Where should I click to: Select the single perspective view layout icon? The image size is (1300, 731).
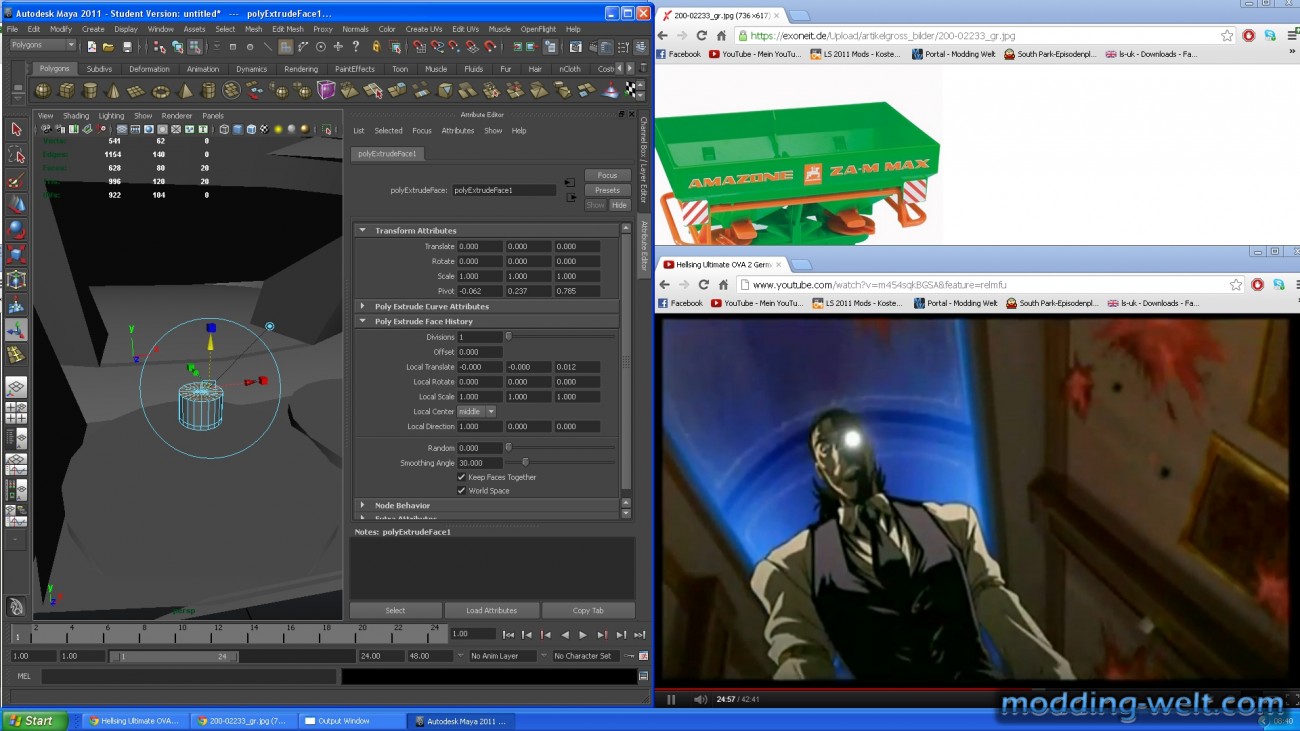pos(16,387)
